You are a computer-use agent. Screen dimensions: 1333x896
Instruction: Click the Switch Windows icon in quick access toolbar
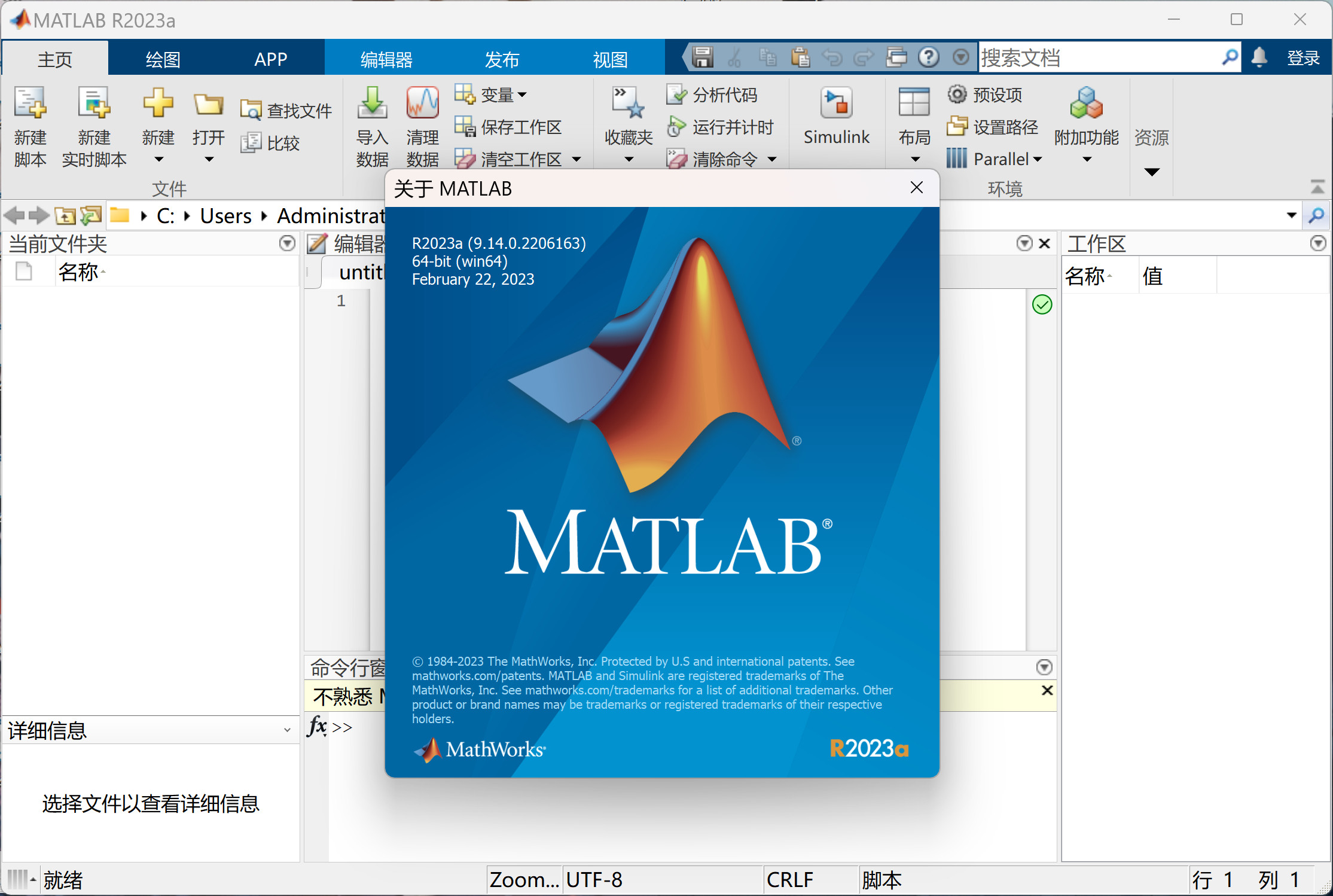coord(896,57)
